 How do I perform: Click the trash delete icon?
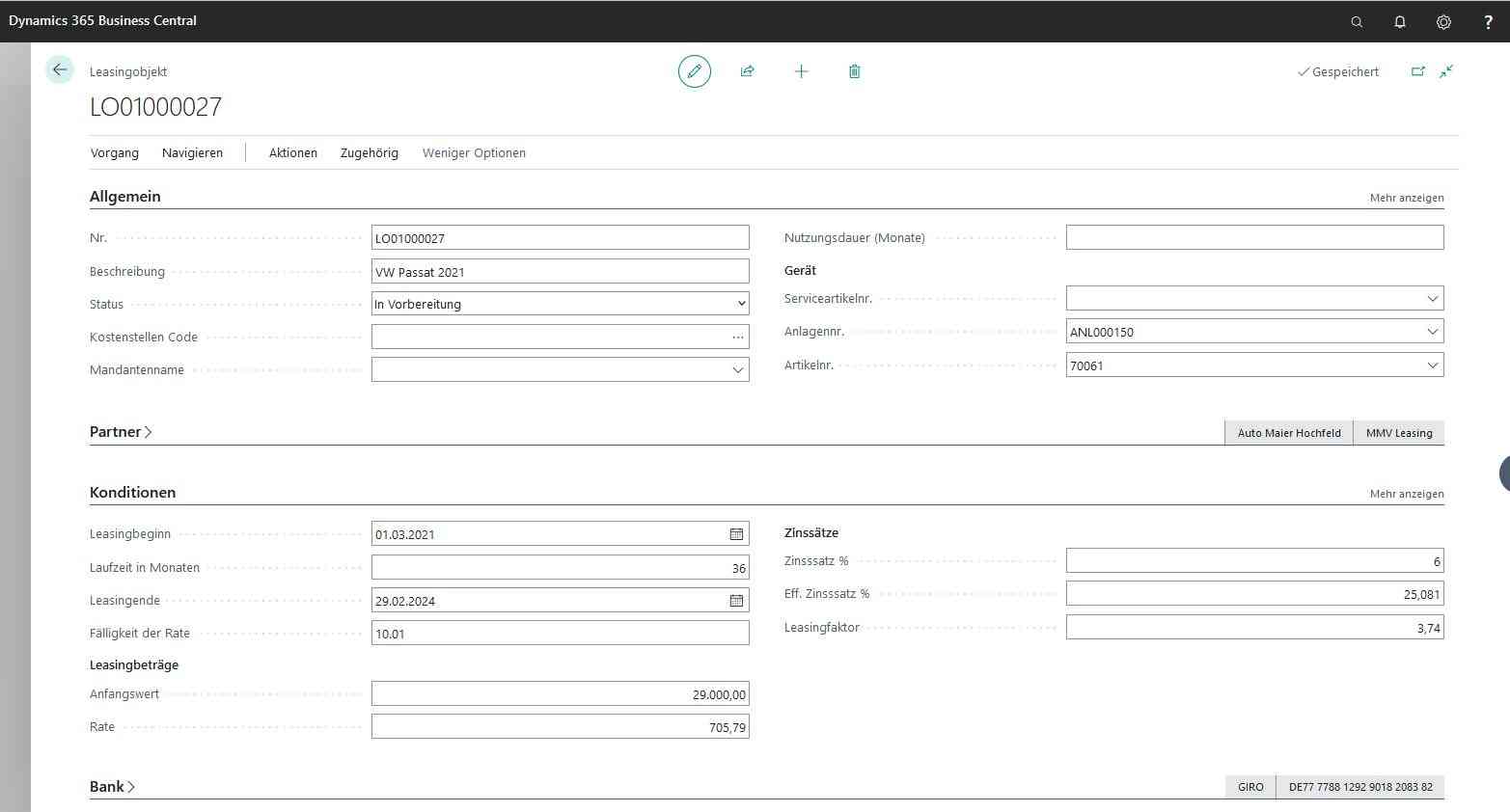coord(854,71)
